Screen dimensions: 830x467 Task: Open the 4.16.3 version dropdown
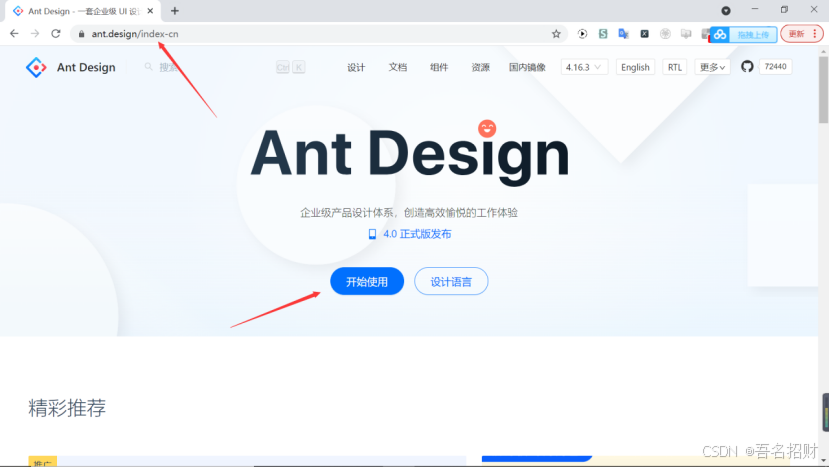click(x=583, y=67)
